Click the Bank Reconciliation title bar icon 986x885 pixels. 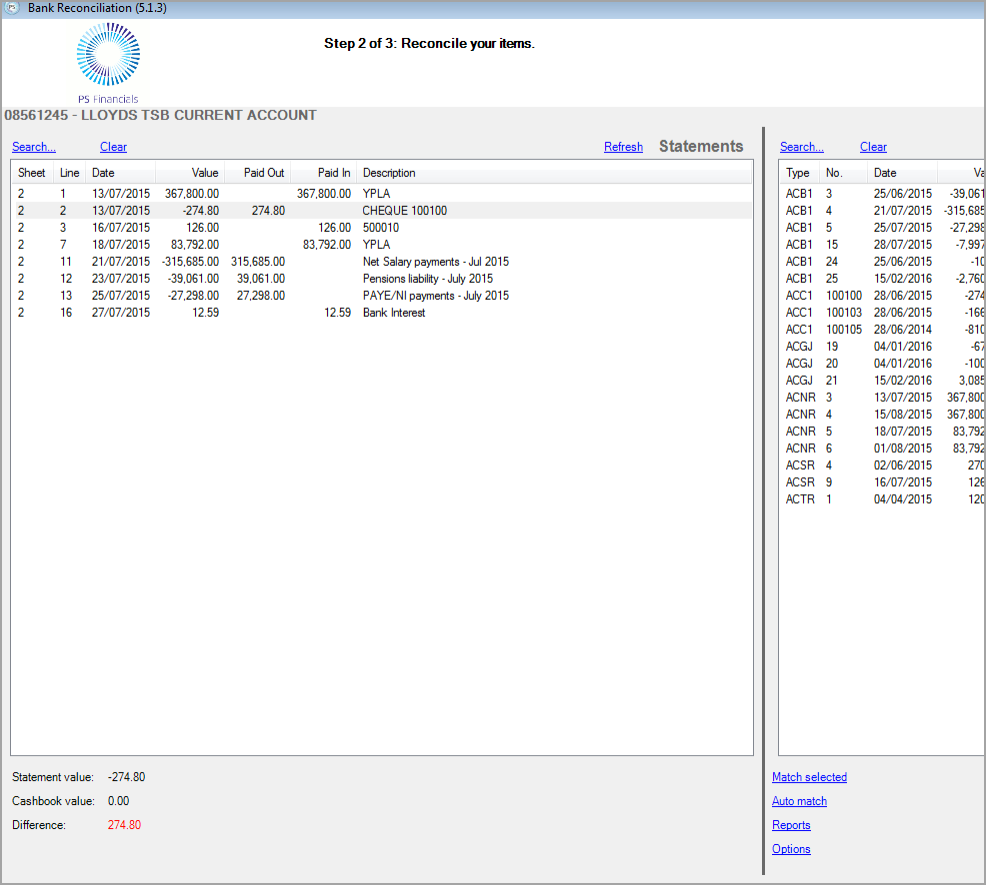[x=13, y=8]
